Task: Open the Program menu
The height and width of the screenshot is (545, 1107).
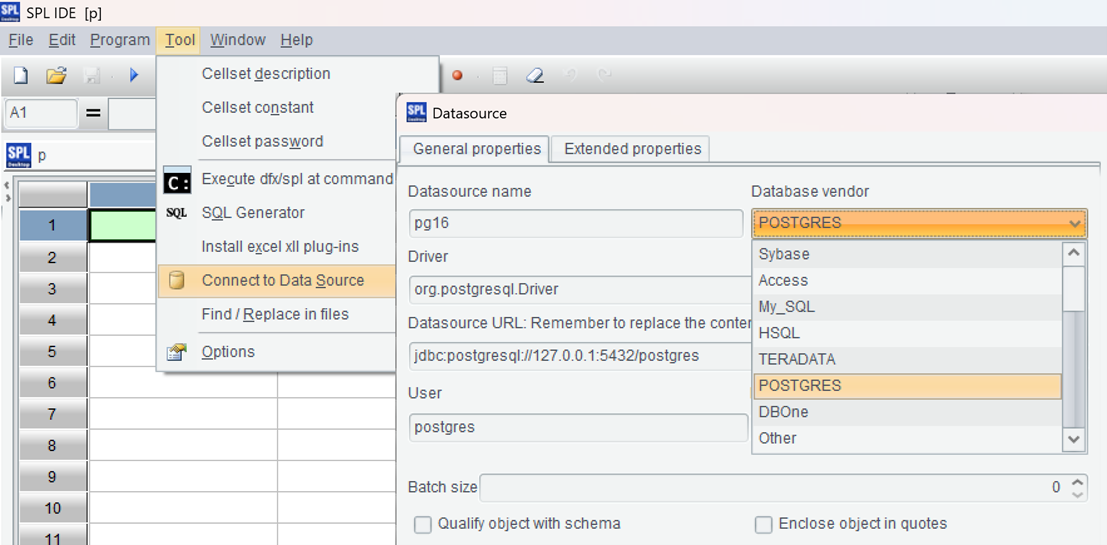Action: click(120, 40)
